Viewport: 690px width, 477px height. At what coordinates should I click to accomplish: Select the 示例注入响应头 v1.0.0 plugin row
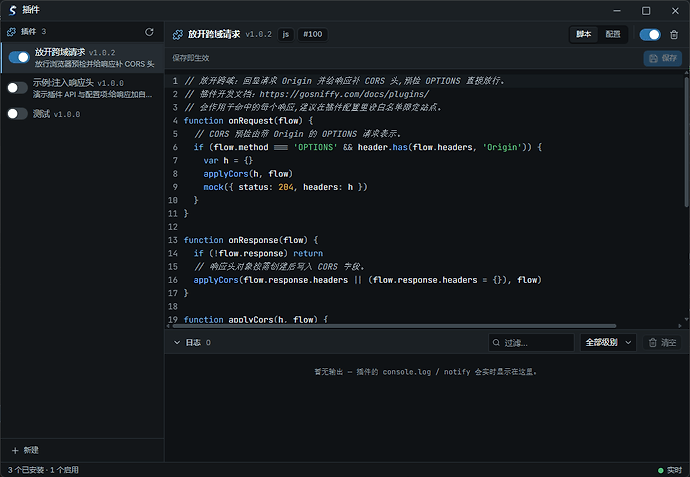82,88
